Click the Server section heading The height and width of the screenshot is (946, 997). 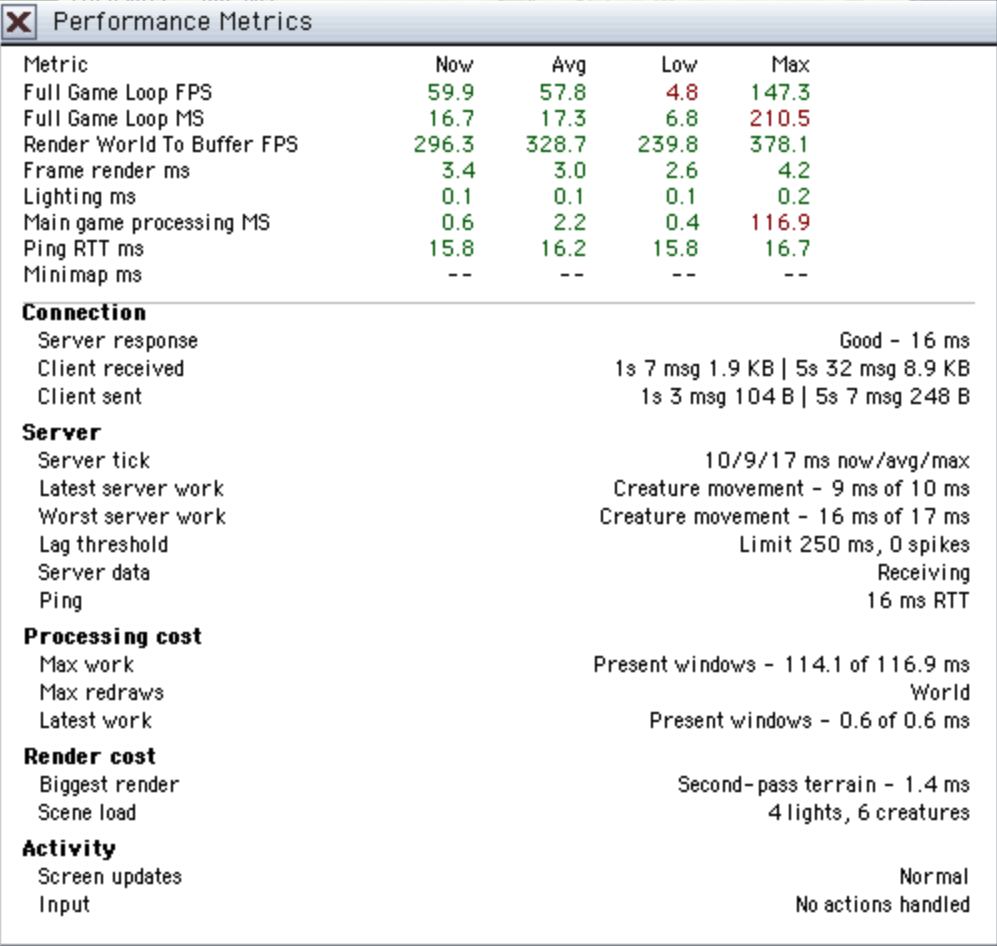[x=62, y=433]
